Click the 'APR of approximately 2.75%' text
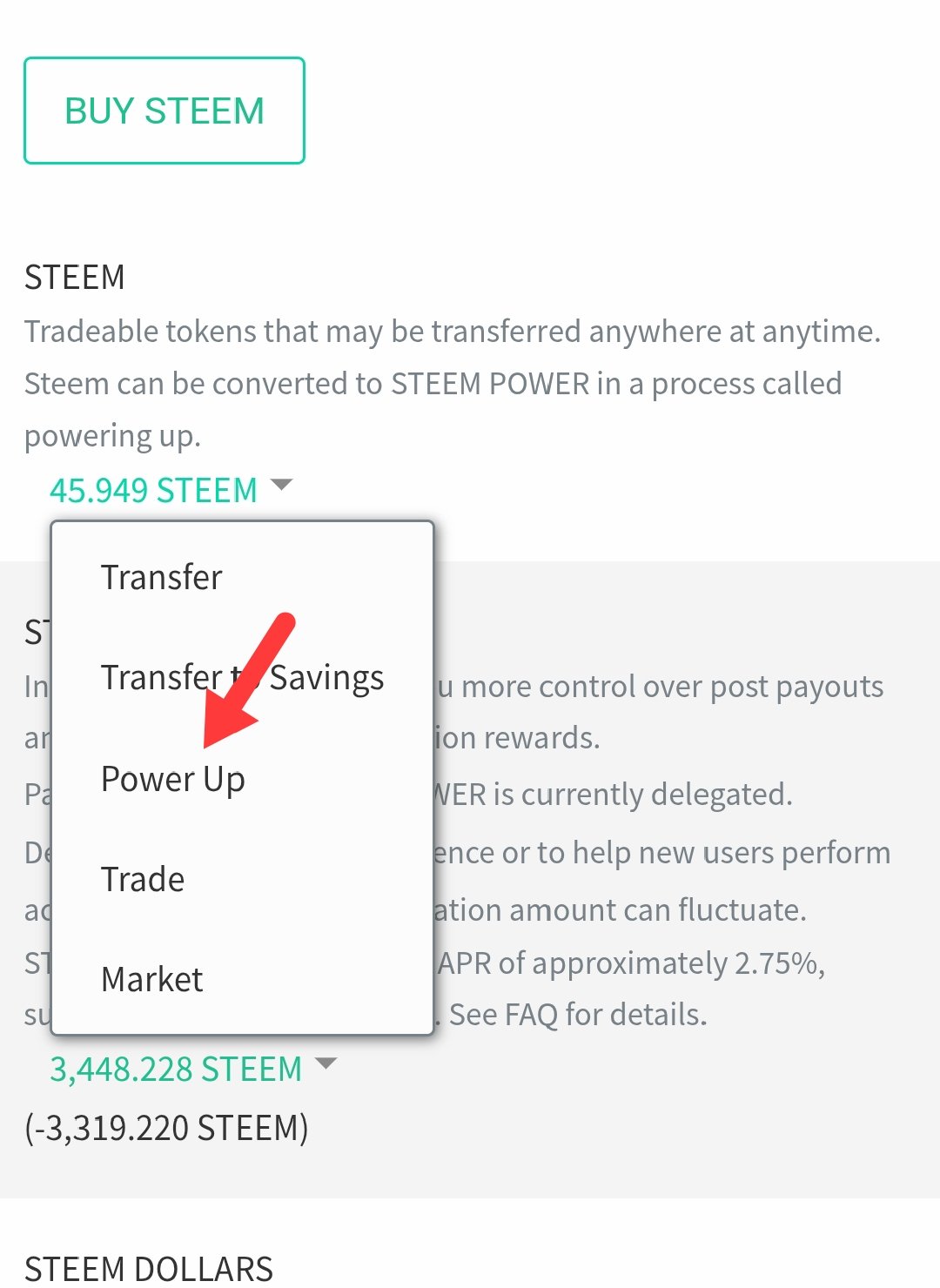Image resolution: width=940 pixels, height=1288 pixels. tap(631, 963)
